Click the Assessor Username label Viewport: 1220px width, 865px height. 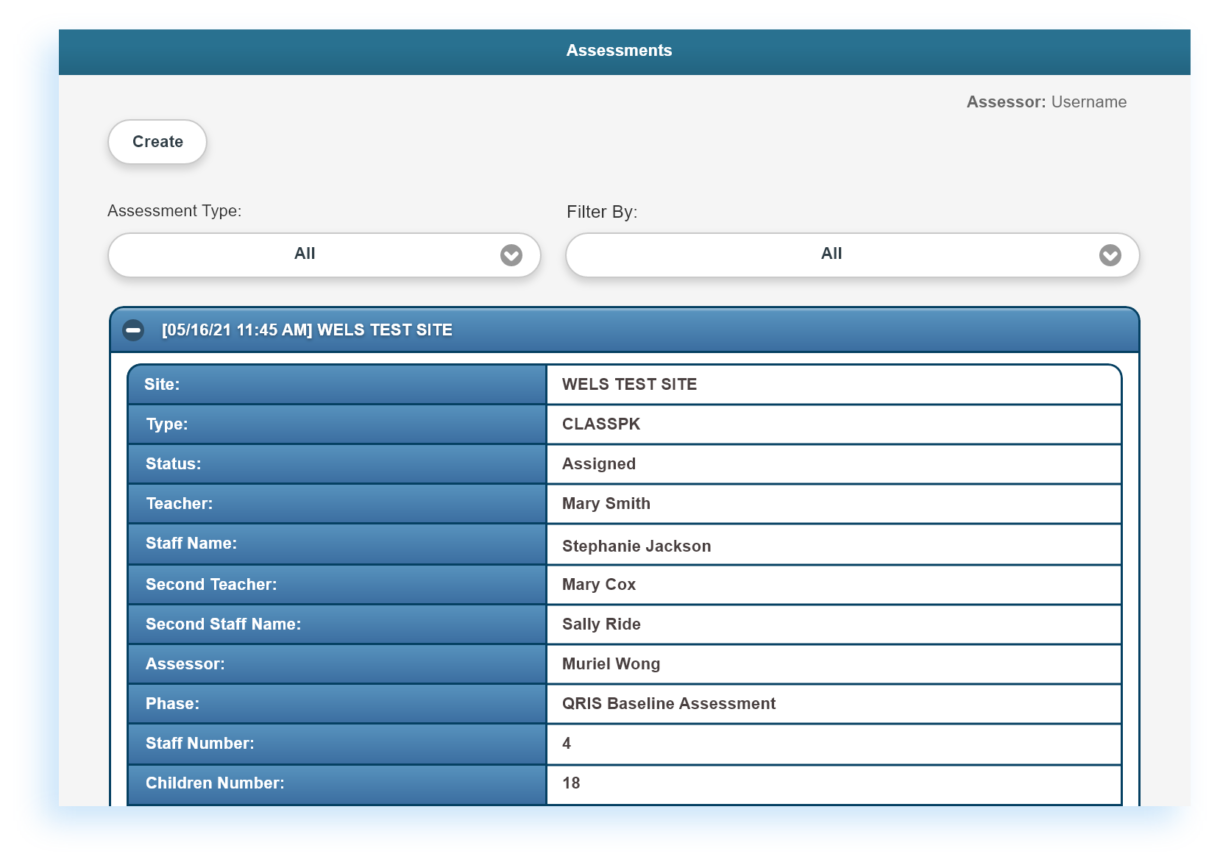click(x=1046, y=102)
